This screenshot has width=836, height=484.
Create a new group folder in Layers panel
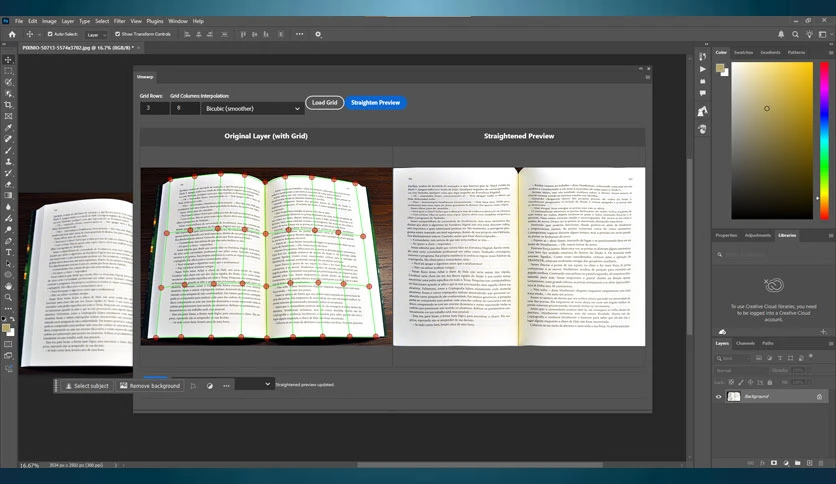pyautogui.click(x=797, y=463)
